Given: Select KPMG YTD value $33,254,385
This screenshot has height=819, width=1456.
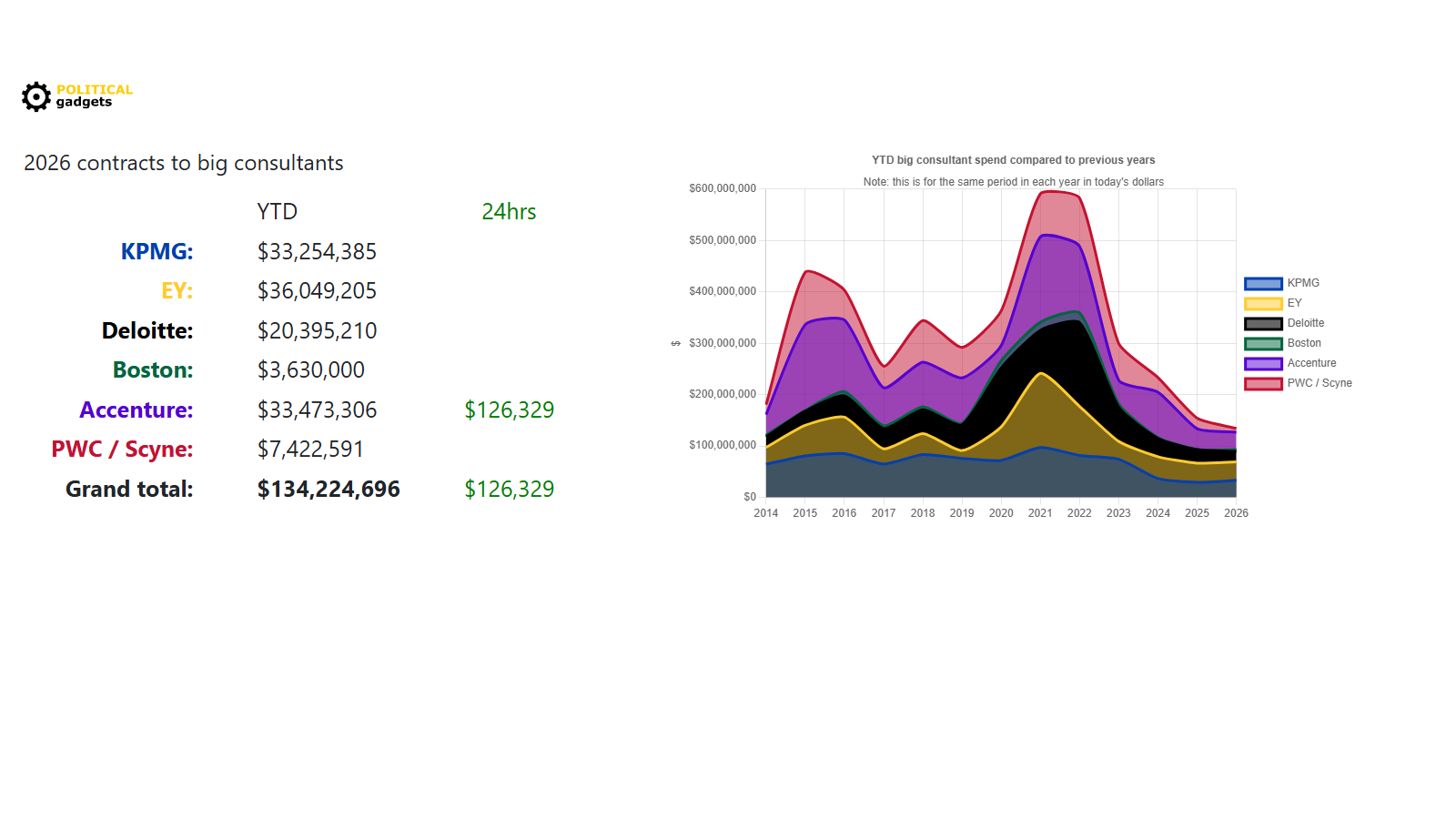Looking at the screenshot, I should click(317, 251).
